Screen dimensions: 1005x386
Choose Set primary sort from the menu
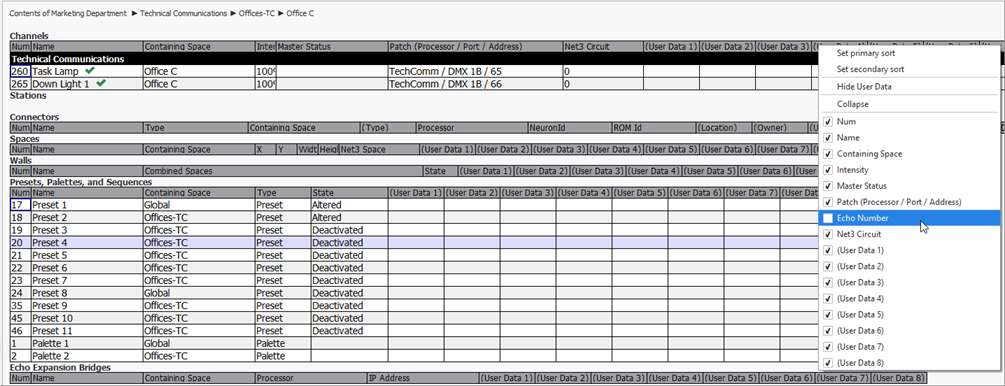[x=909, y=53]
